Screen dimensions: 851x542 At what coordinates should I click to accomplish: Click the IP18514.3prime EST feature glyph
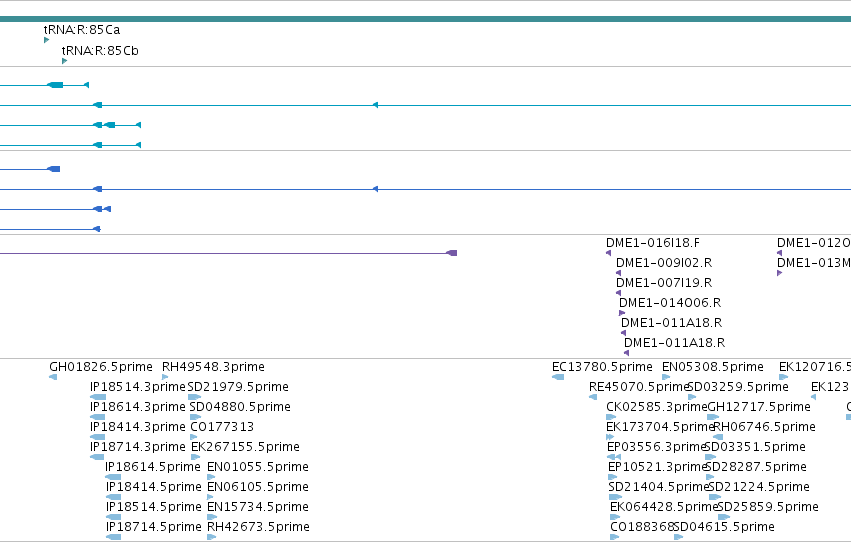(98, 397)
